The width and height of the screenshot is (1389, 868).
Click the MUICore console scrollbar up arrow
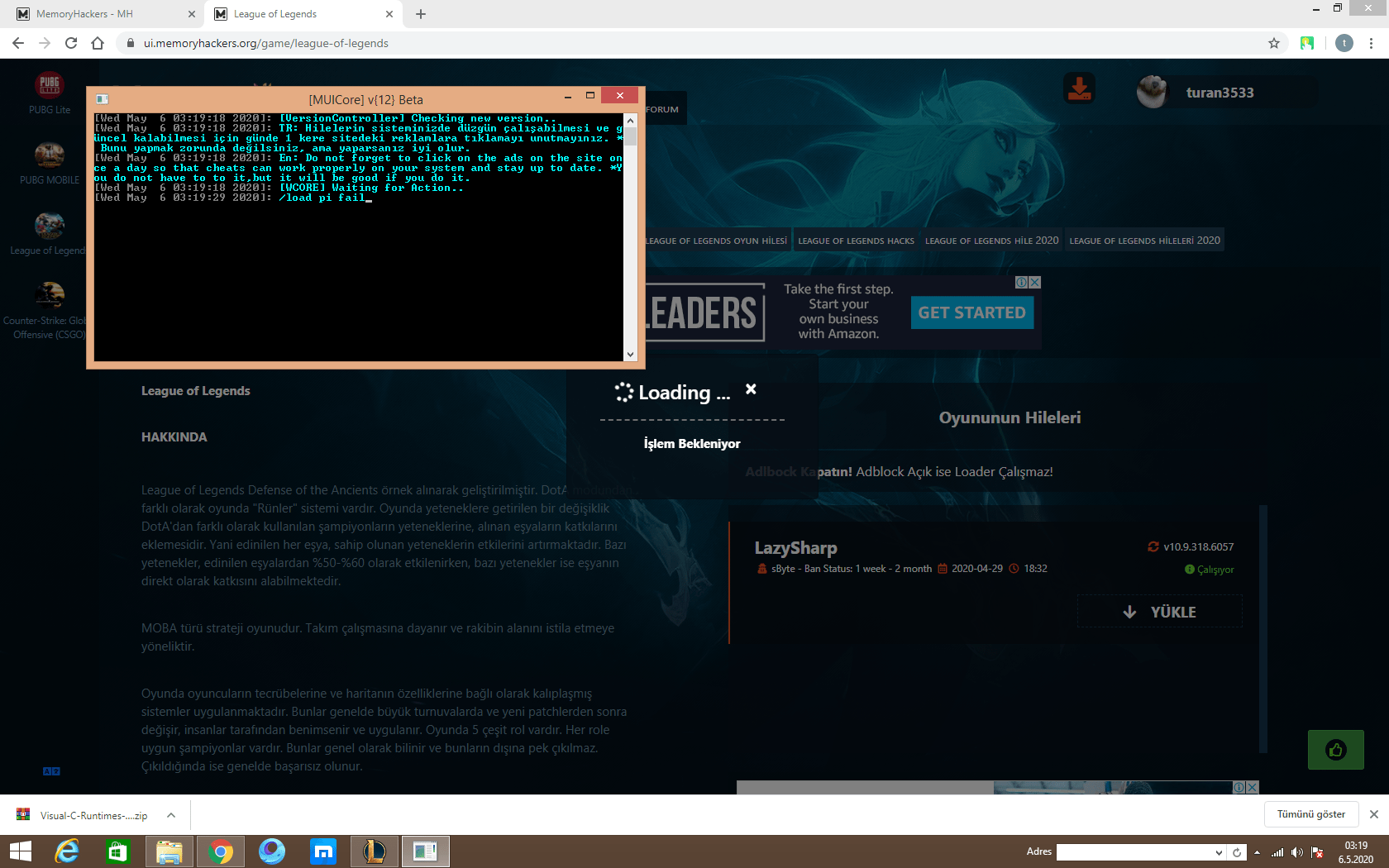pos(630,120)
